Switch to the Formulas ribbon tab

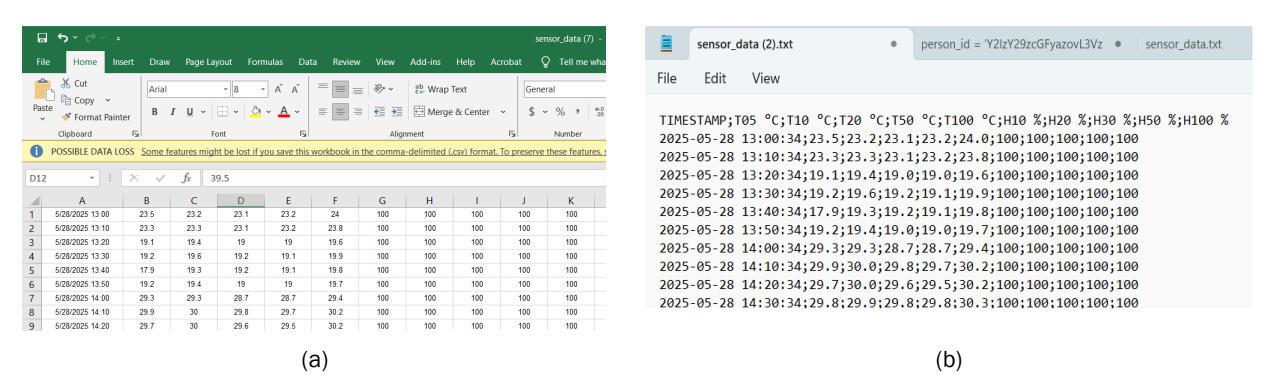coord(265,62)
